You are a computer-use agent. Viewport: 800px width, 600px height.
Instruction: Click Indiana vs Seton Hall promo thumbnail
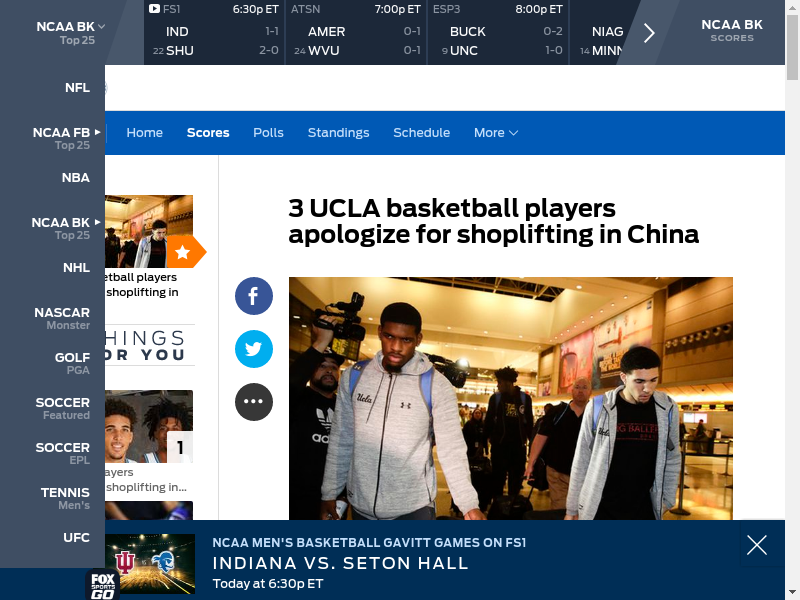(150, 564)
